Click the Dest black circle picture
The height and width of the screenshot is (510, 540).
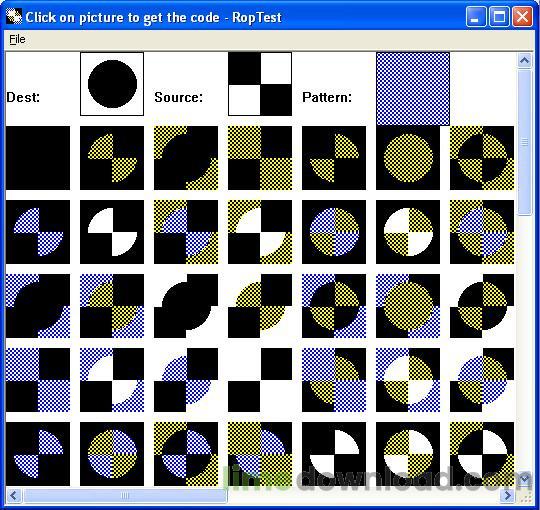point(112,84)
